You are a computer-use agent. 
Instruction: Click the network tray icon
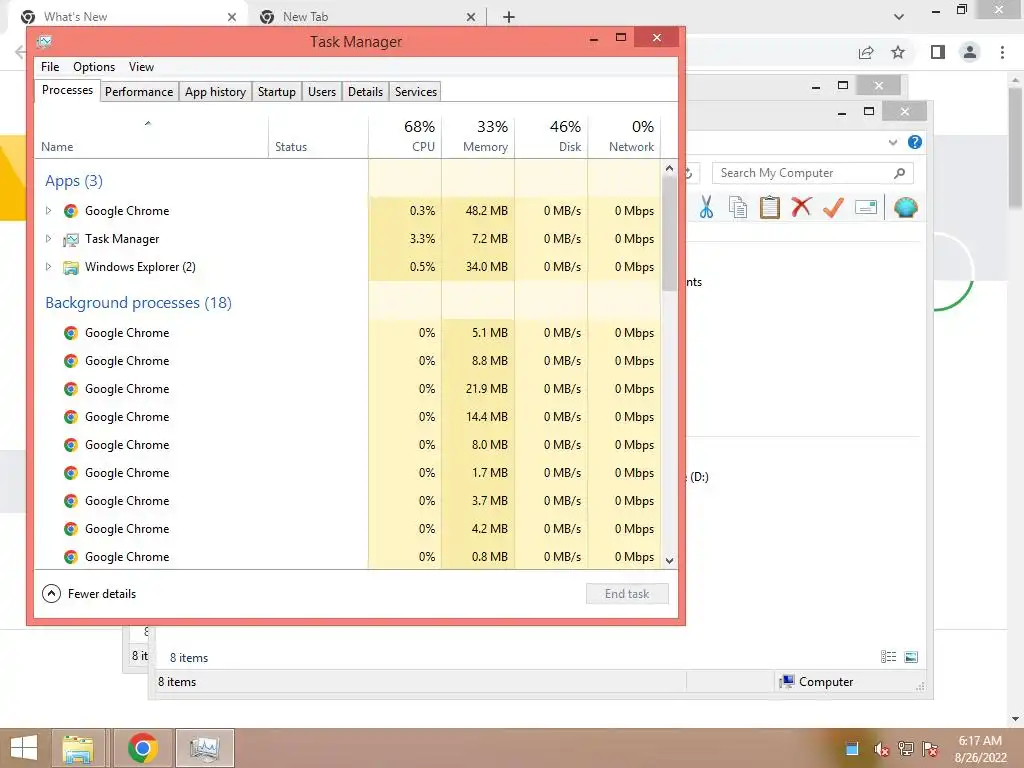coord(906,749)
